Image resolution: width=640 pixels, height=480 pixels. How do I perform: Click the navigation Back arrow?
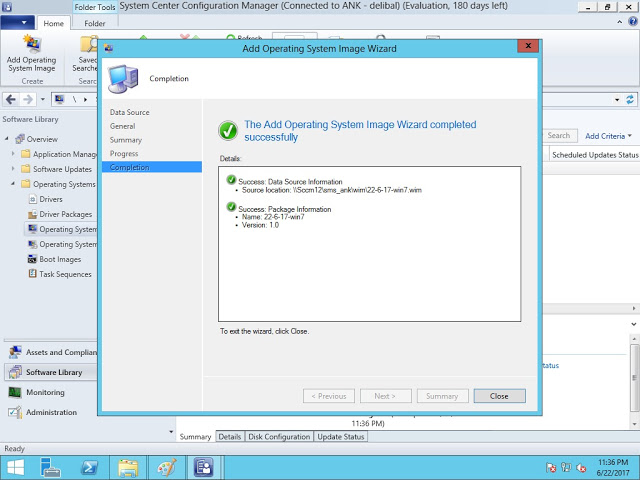(x=11, y=99)
